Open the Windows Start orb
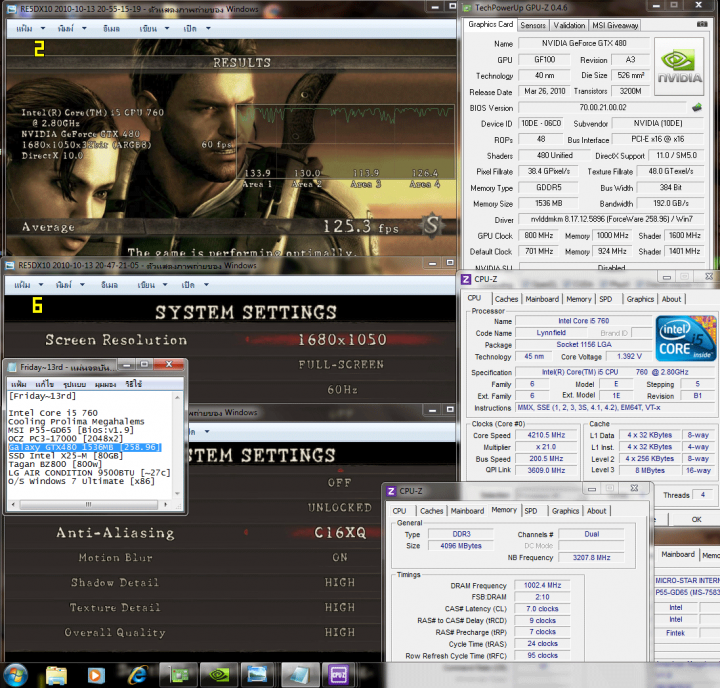This screenshot has height=688, width=720. click(x=15, y=675)
